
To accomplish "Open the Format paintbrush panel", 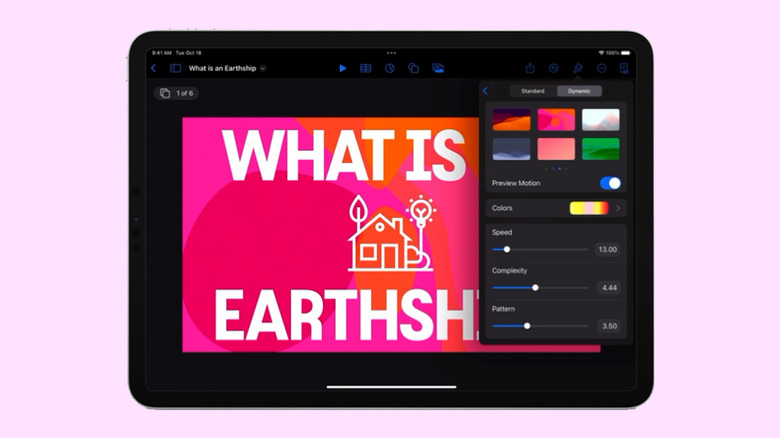I will tap(578, 68).
